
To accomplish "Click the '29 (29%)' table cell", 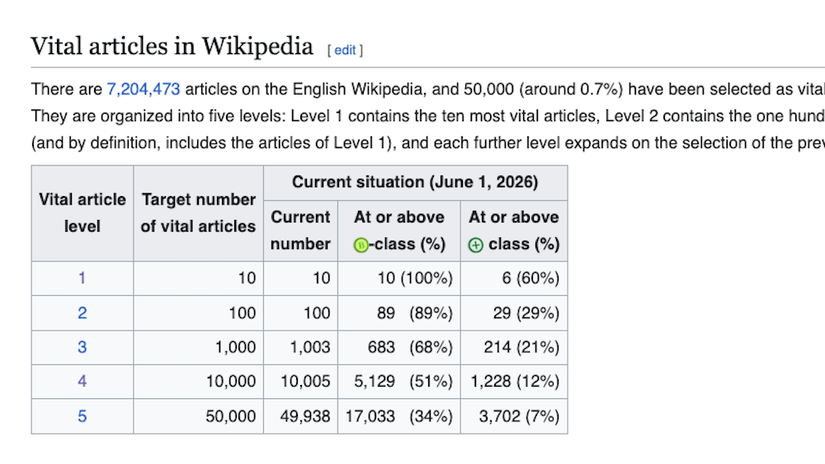I will (x=514, y=313).
